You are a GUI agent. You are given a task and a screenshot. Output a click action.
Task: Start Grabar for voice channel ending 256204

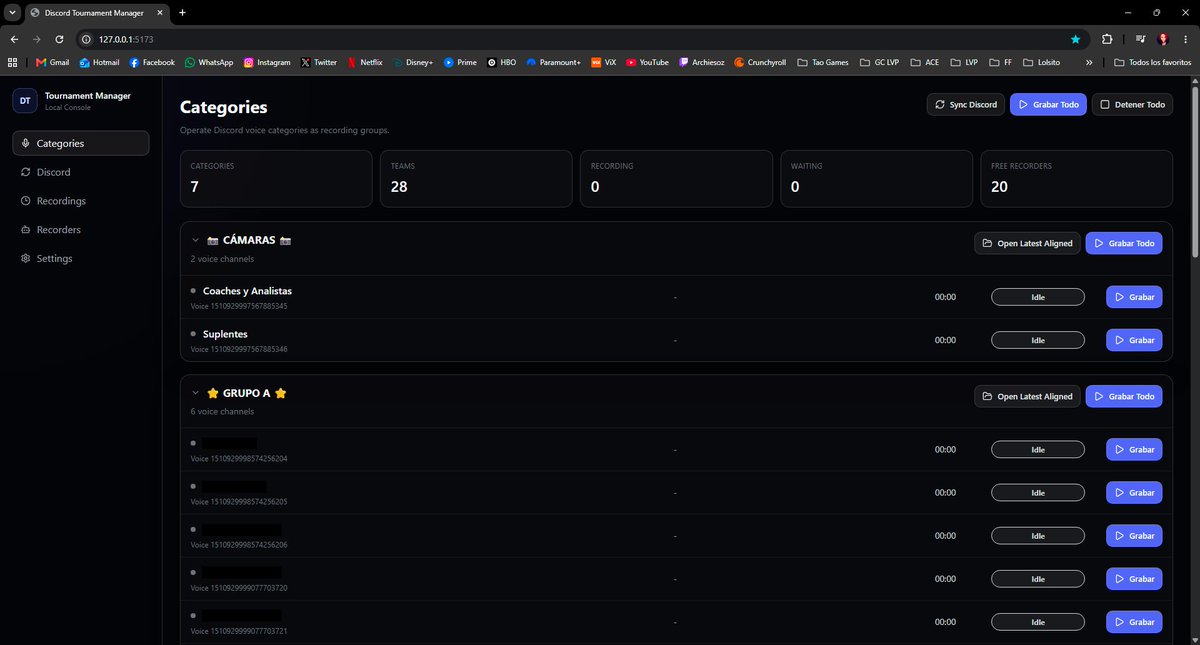1134,450
